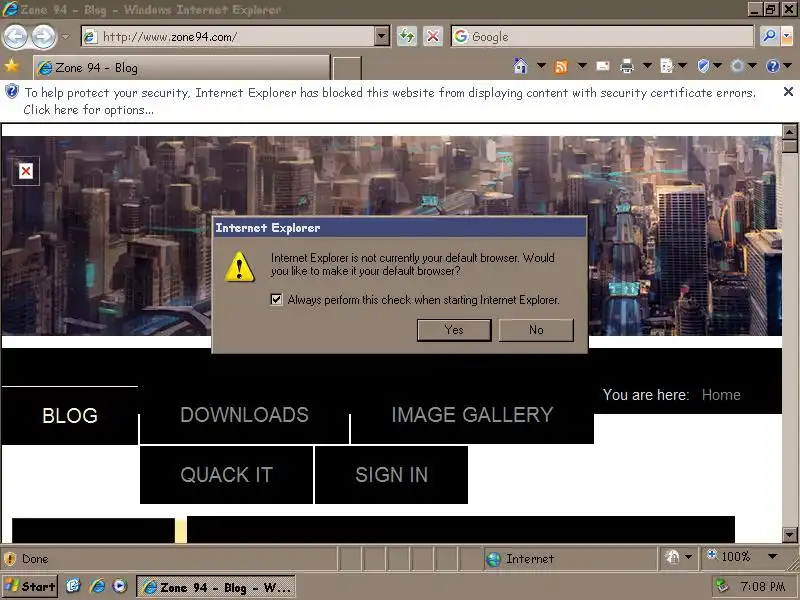
Task: Click the orange RSS Feeds icon
Action: click(x=561, y=66)
